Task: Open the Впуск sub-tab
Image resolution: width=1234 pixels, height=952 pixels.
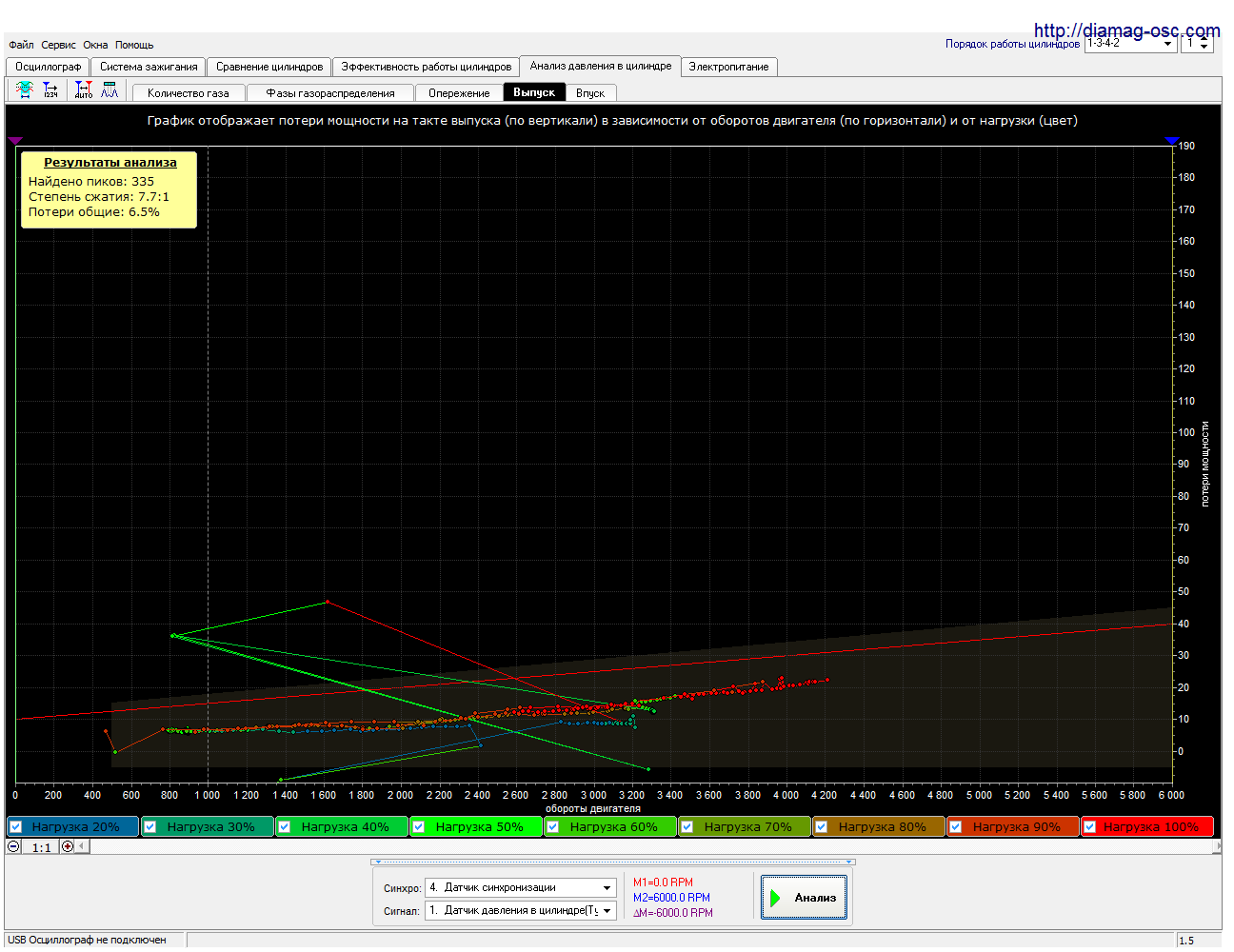Action: pyautogui.click(x=590, y=93)
